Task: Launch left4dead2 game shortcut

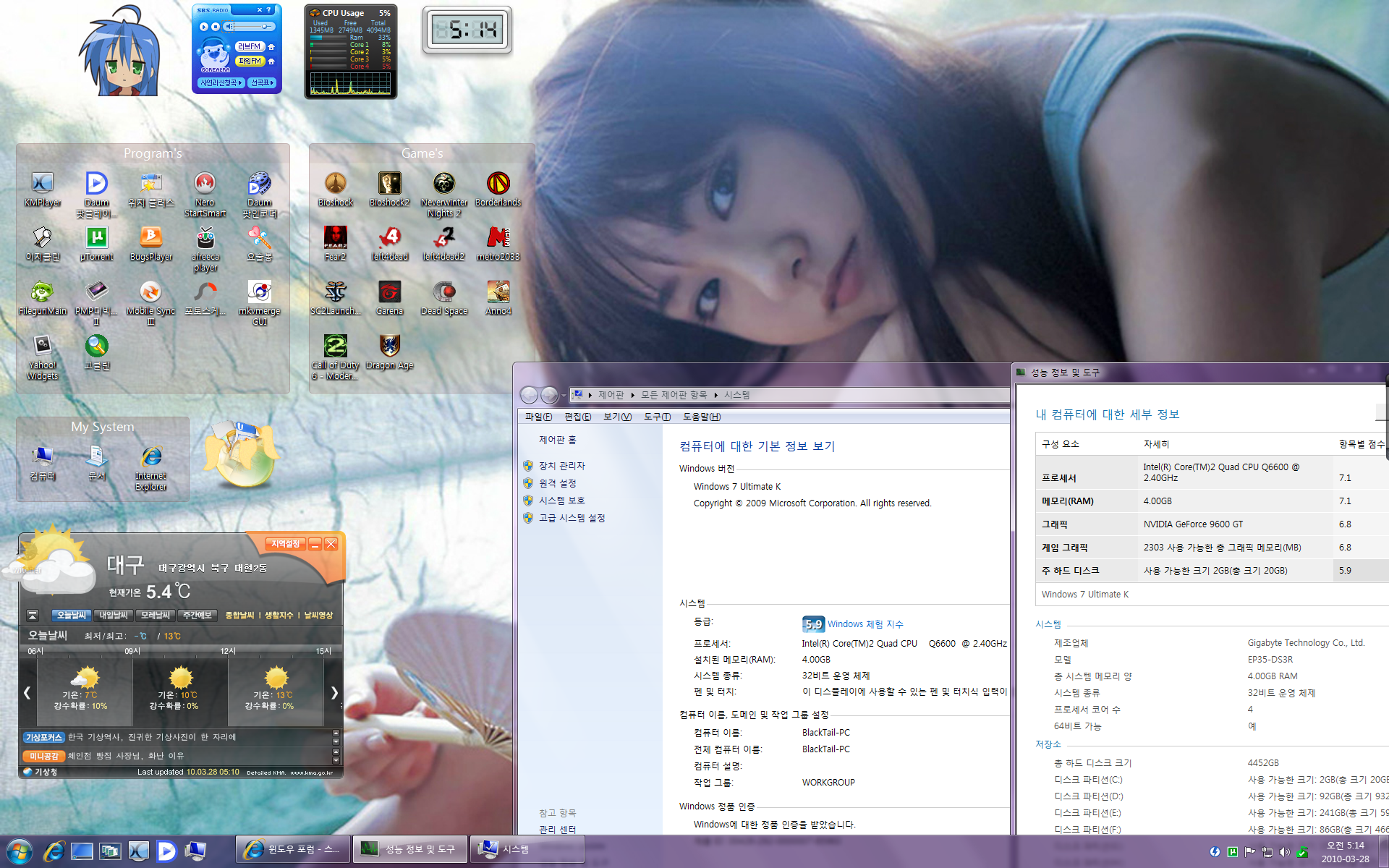Action: point(443,244)
